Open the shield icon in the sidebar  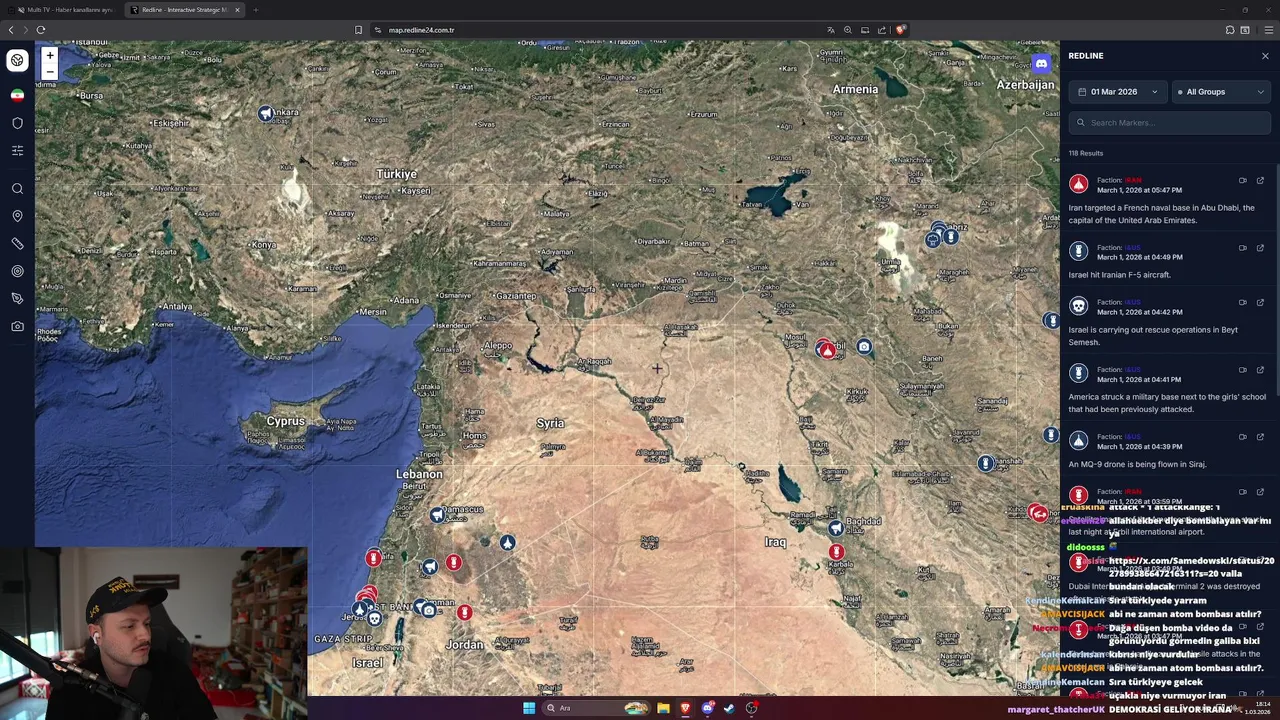[x=17, y=123]
